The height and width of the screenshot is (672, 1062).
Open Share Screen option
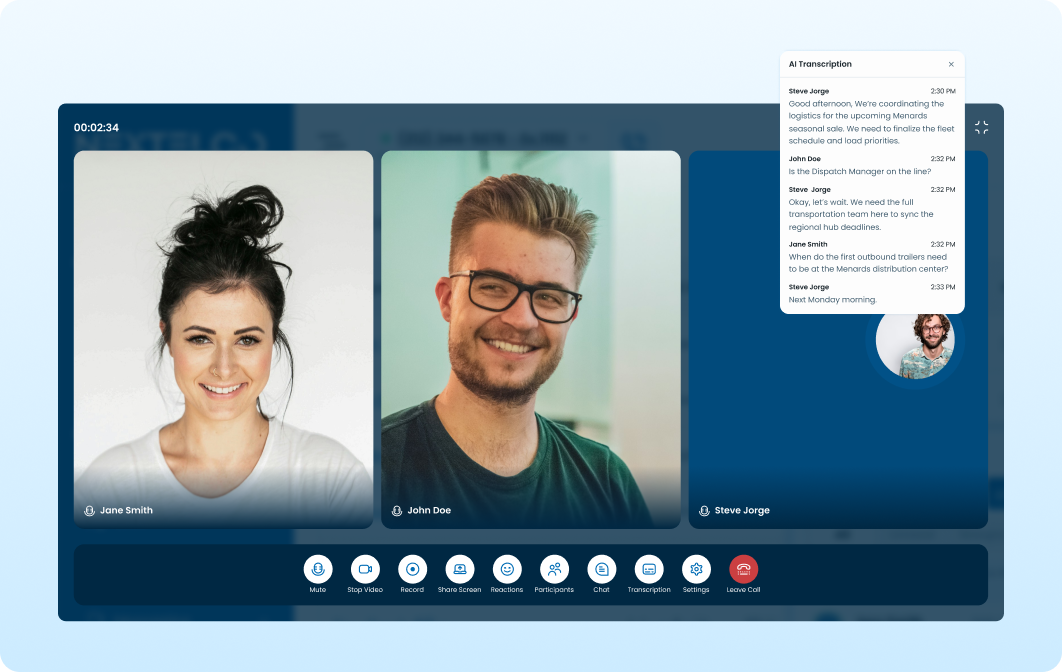(459, 569)
